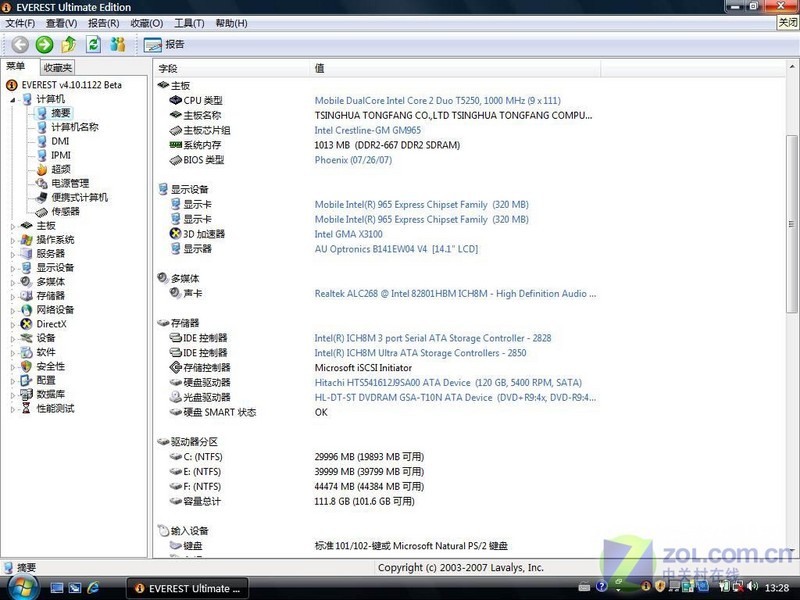Open the 报告(R) menu
The height and width of the screenshot is (600, 800).
pos(104,23)
